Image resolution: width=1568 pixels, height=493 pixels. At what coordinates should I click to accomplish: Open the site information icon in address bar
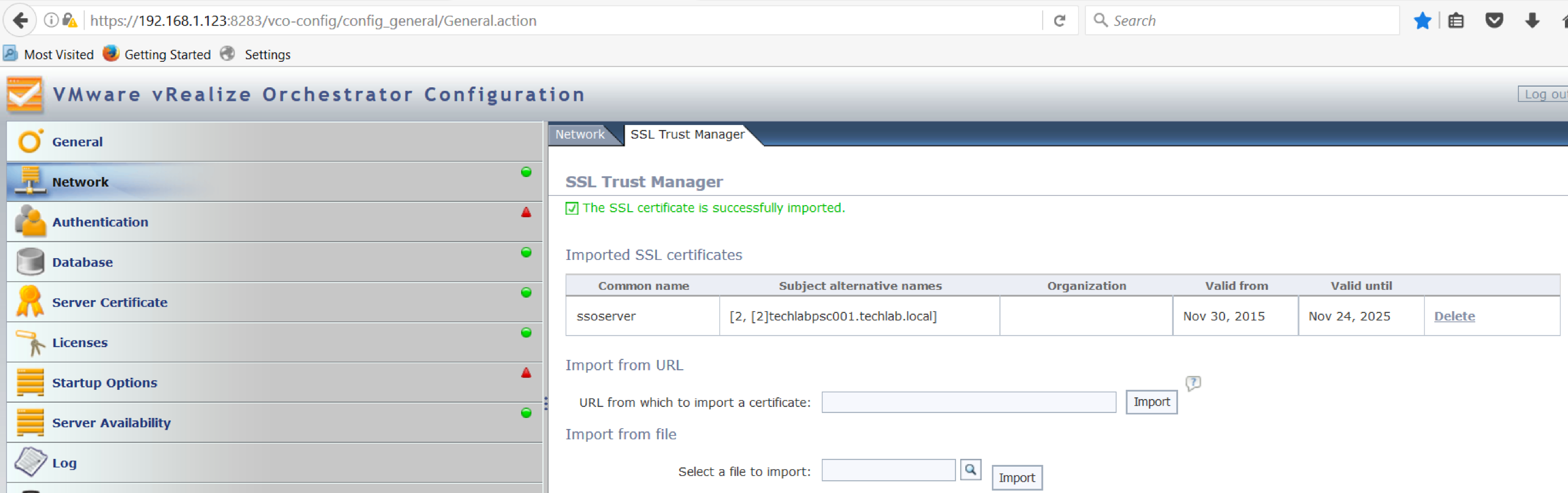point(51,20)
